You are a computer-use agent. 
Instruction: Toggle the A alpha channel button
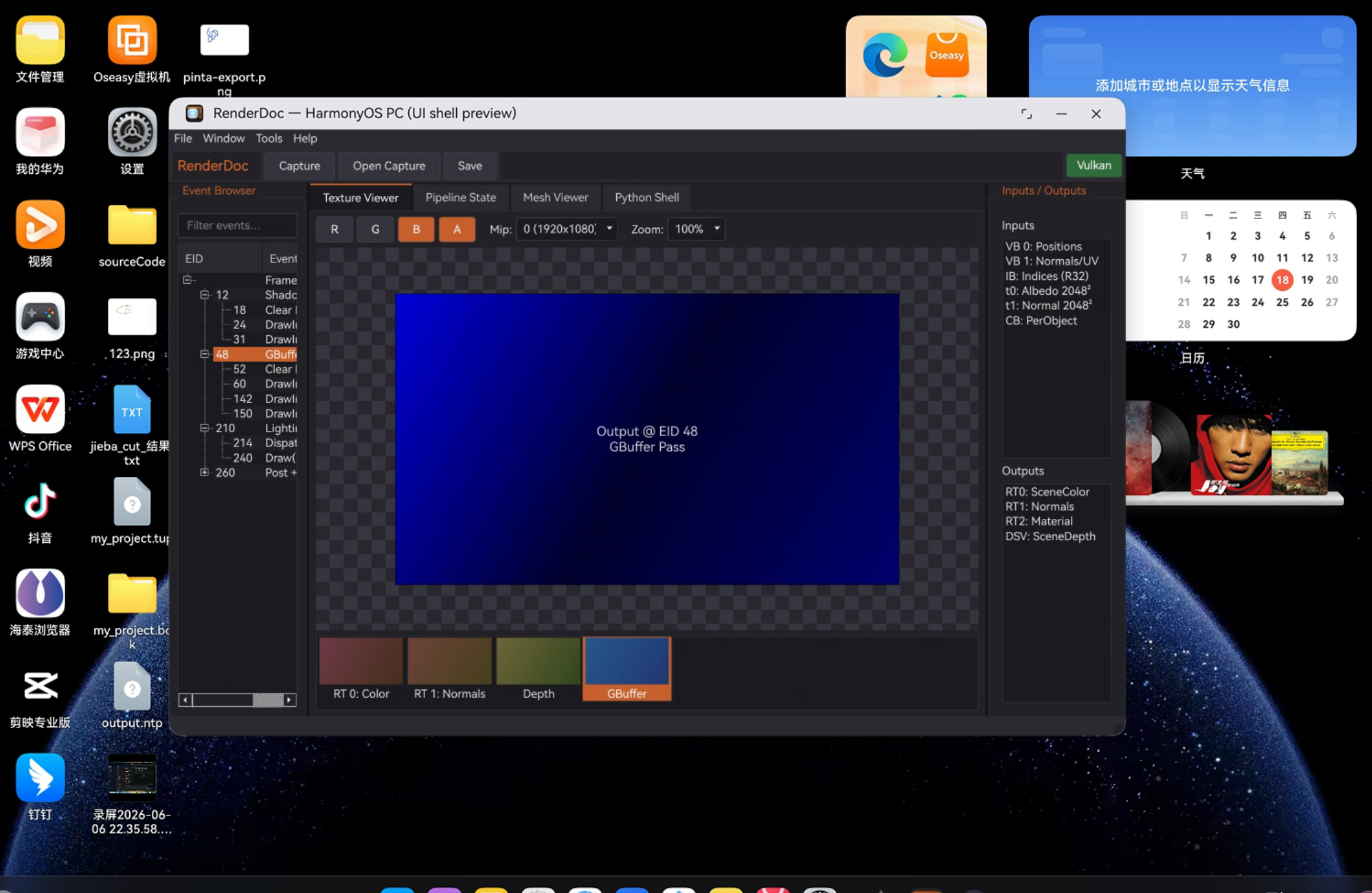[457, 229]
